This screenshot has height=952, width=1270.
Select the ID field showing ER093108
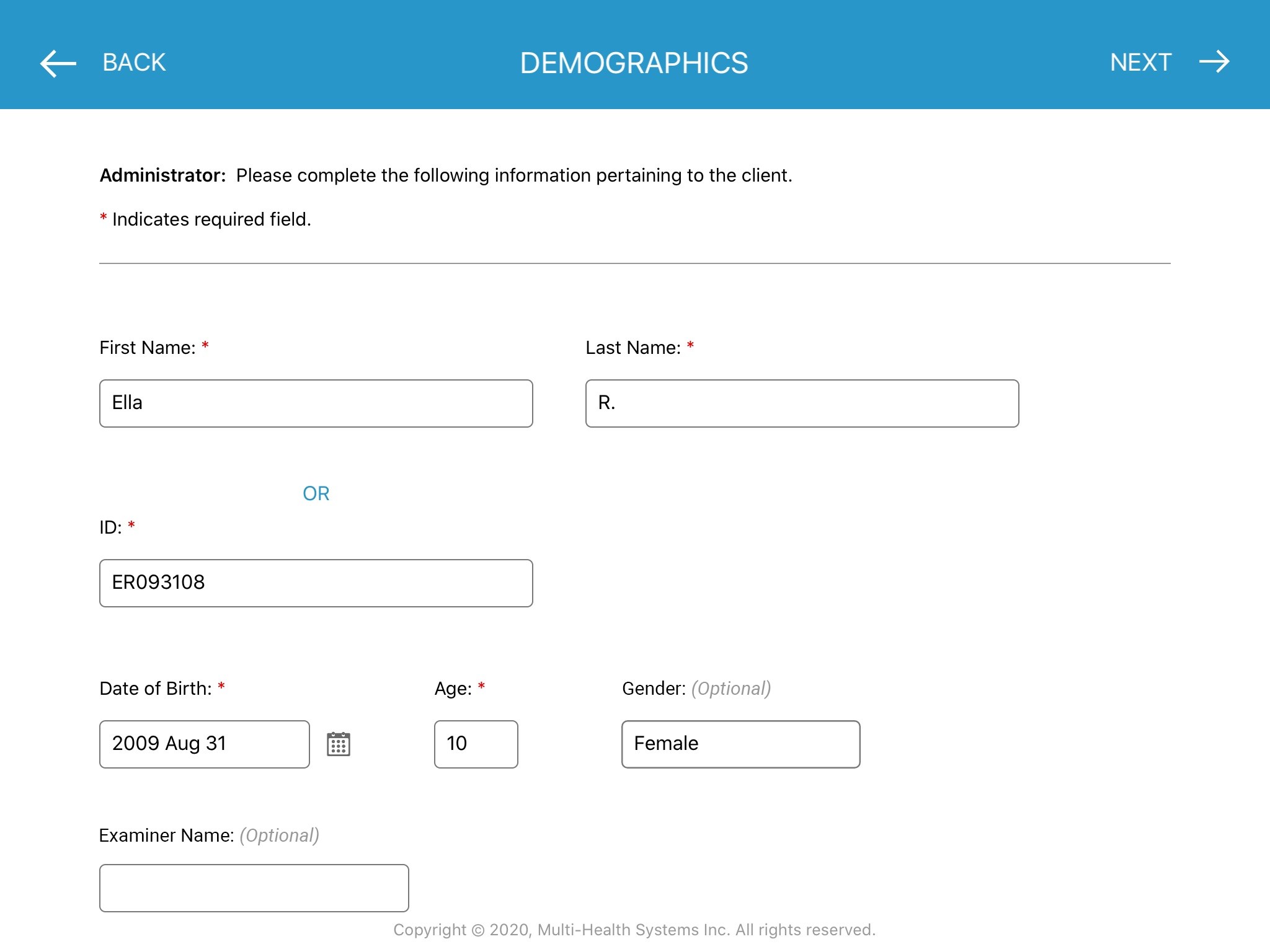(x=316, y=583)
